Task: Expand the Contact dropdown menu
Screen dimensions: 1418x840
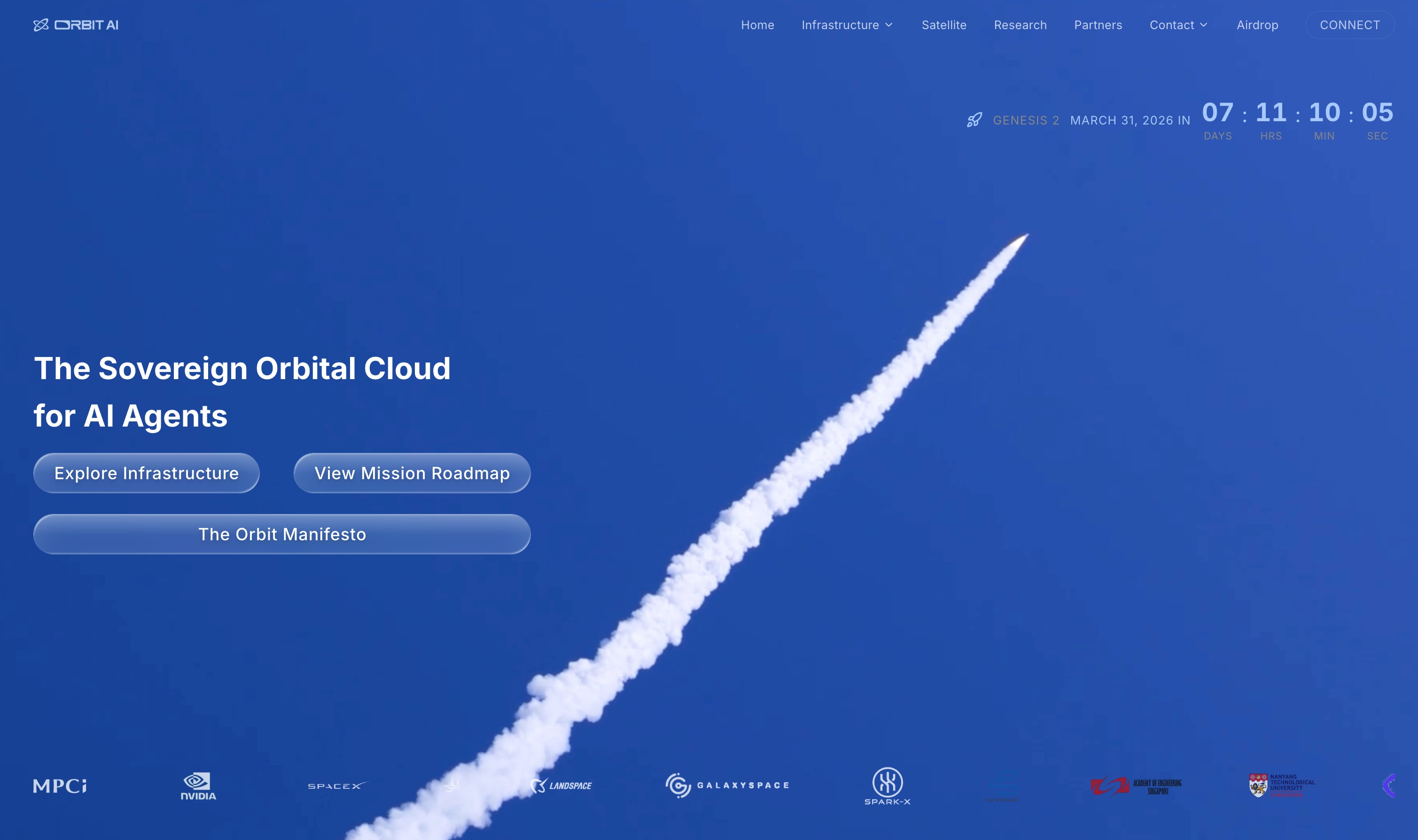Action: 1178,25
